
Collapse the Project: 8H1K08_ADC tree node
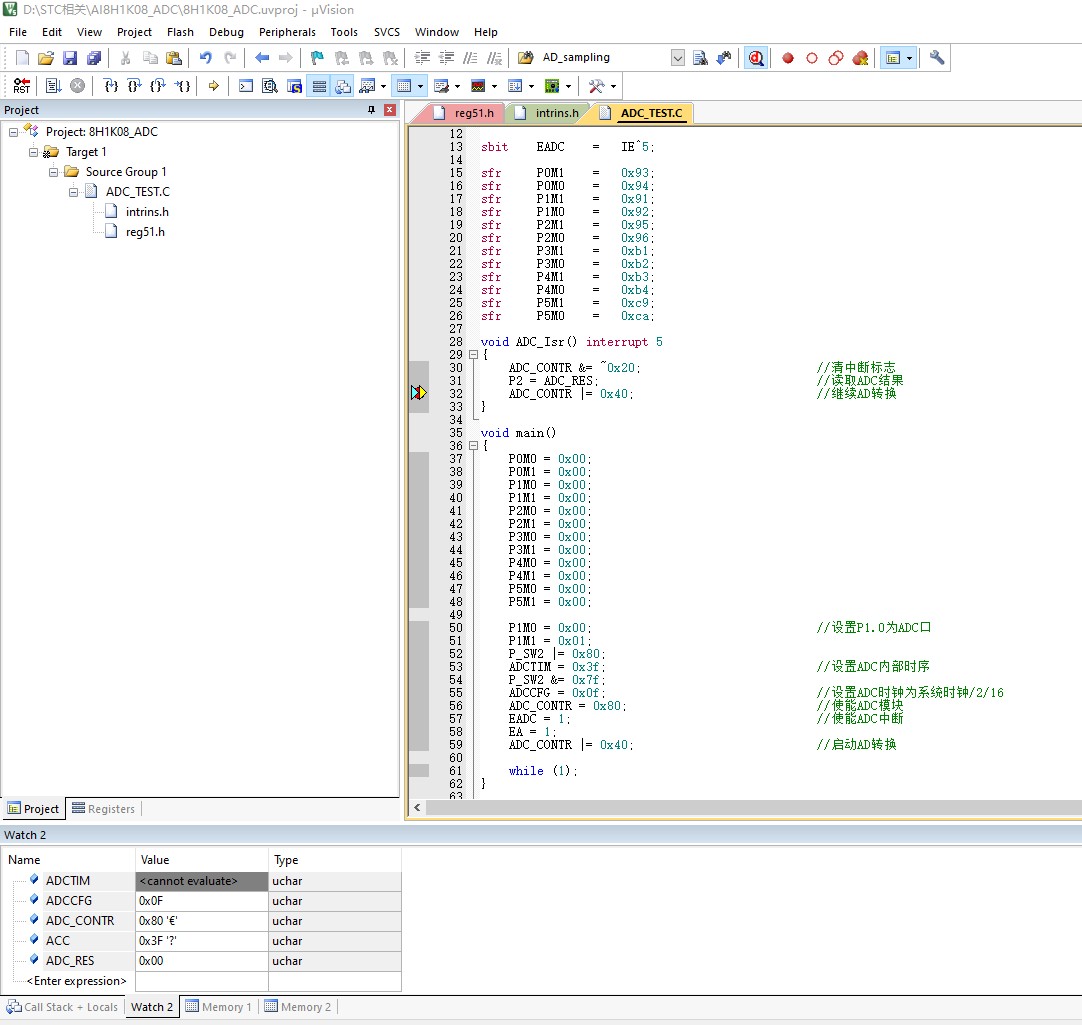pyautogui.click(x=14, y=132)
